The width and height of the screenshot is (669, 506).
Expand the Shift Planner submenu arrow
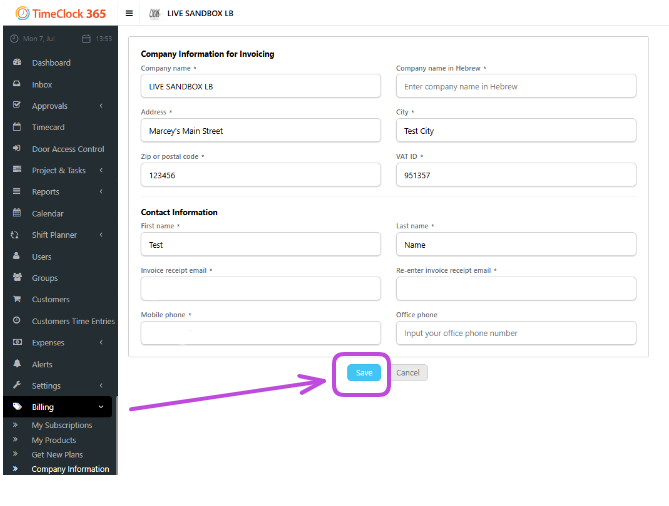(101, 235)
